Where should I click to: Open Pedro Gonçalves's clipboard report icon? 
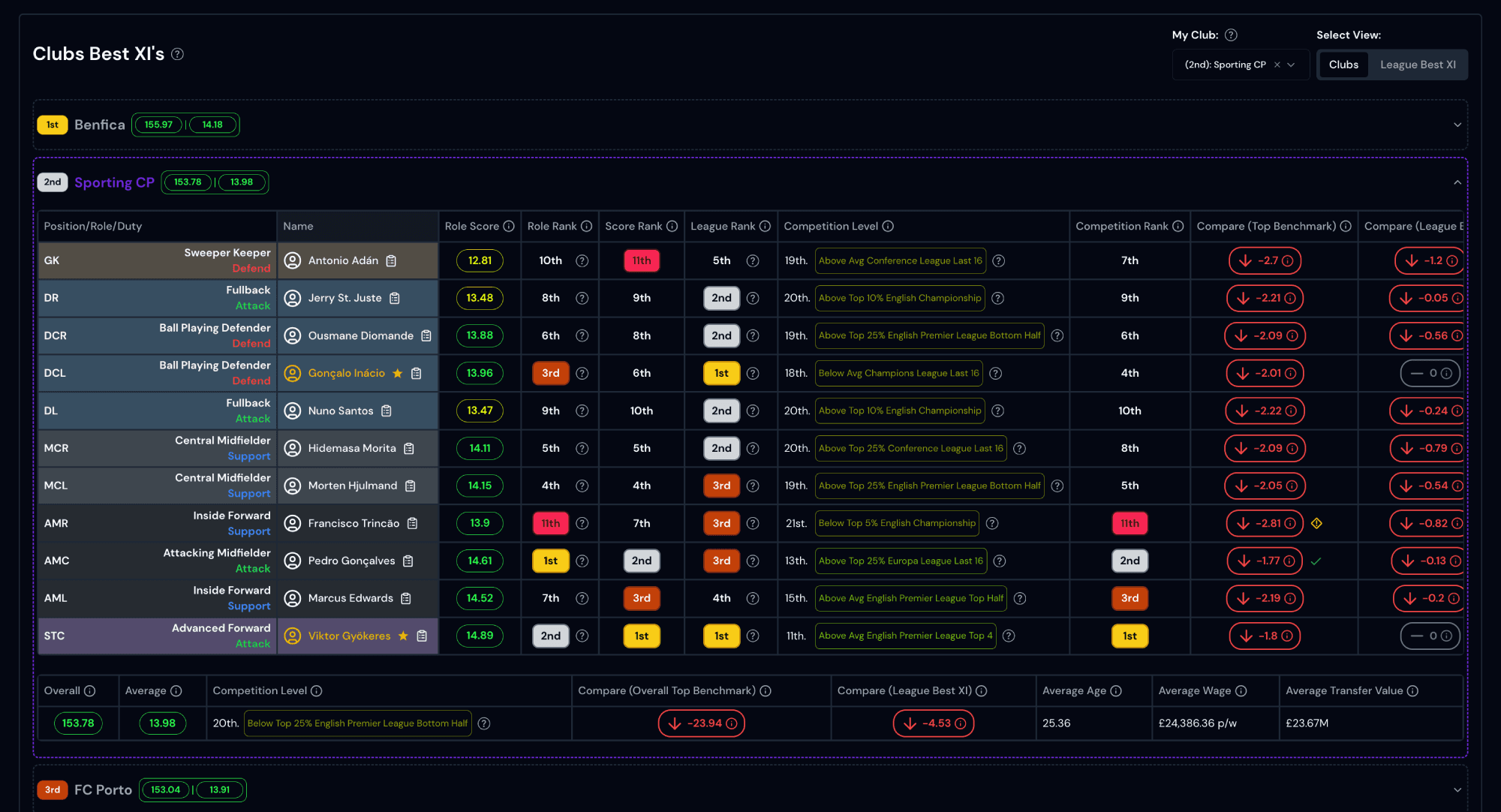408,561
